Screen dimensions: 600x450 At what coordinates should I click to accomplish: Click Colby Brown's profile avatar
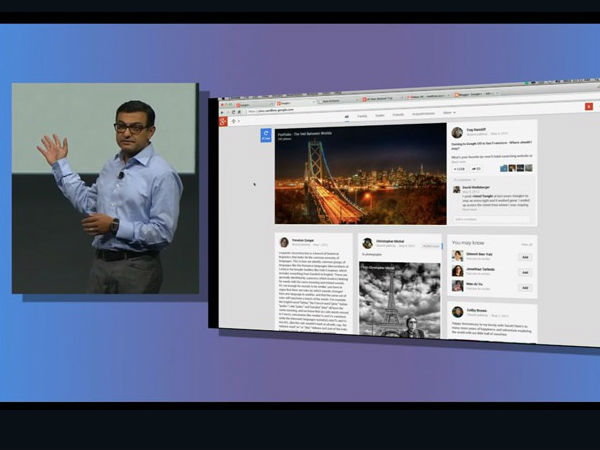457,312
